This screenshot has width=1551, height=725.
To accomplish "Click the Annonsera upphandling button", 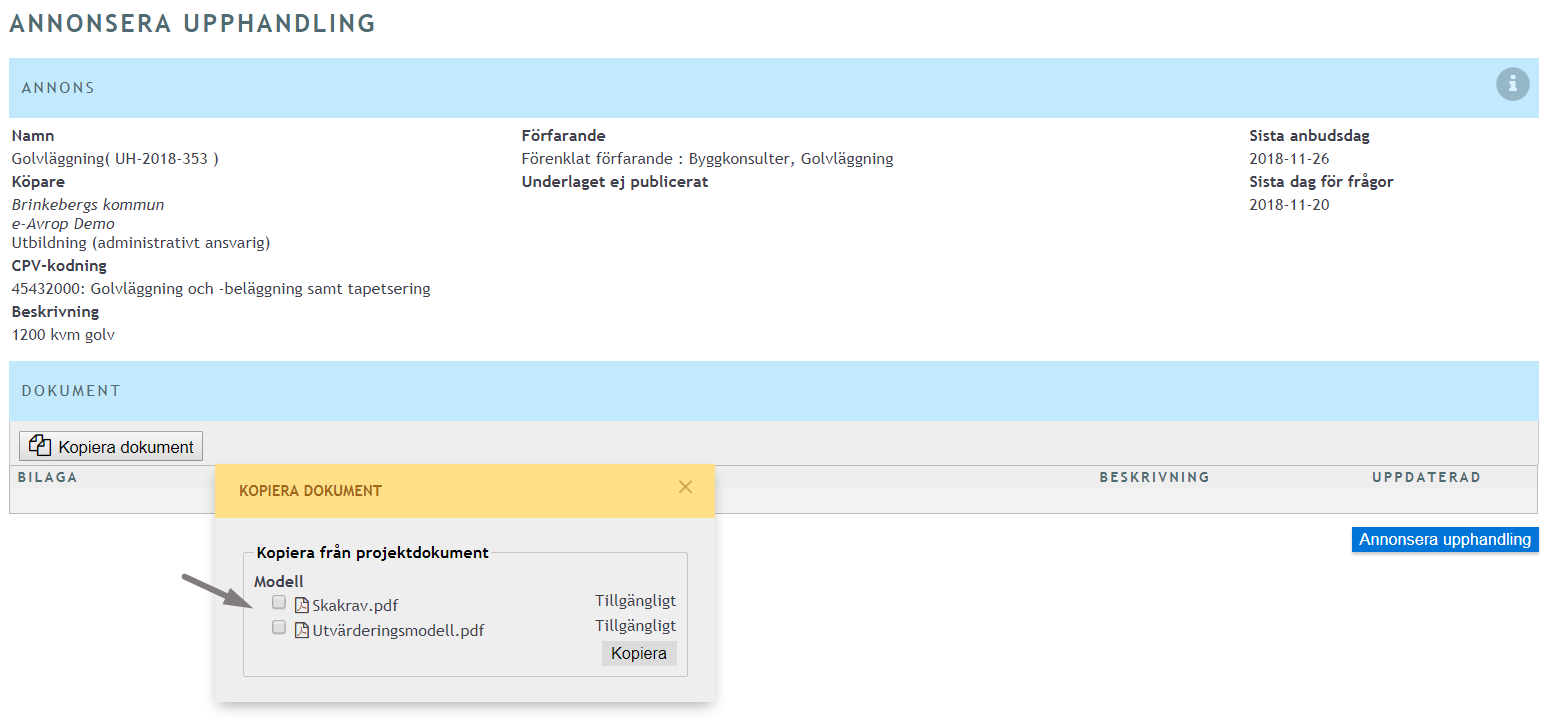I will pos(1445,539).
